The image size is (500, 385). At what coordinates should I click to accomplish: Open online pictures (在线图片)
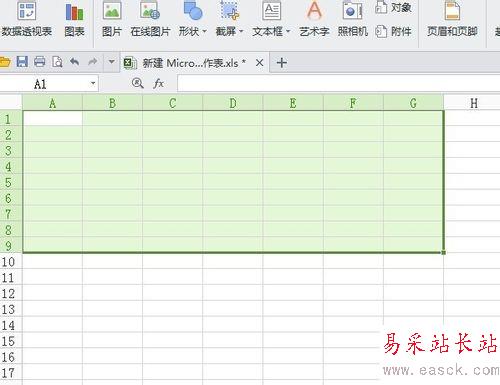click(x=150, y=19)
